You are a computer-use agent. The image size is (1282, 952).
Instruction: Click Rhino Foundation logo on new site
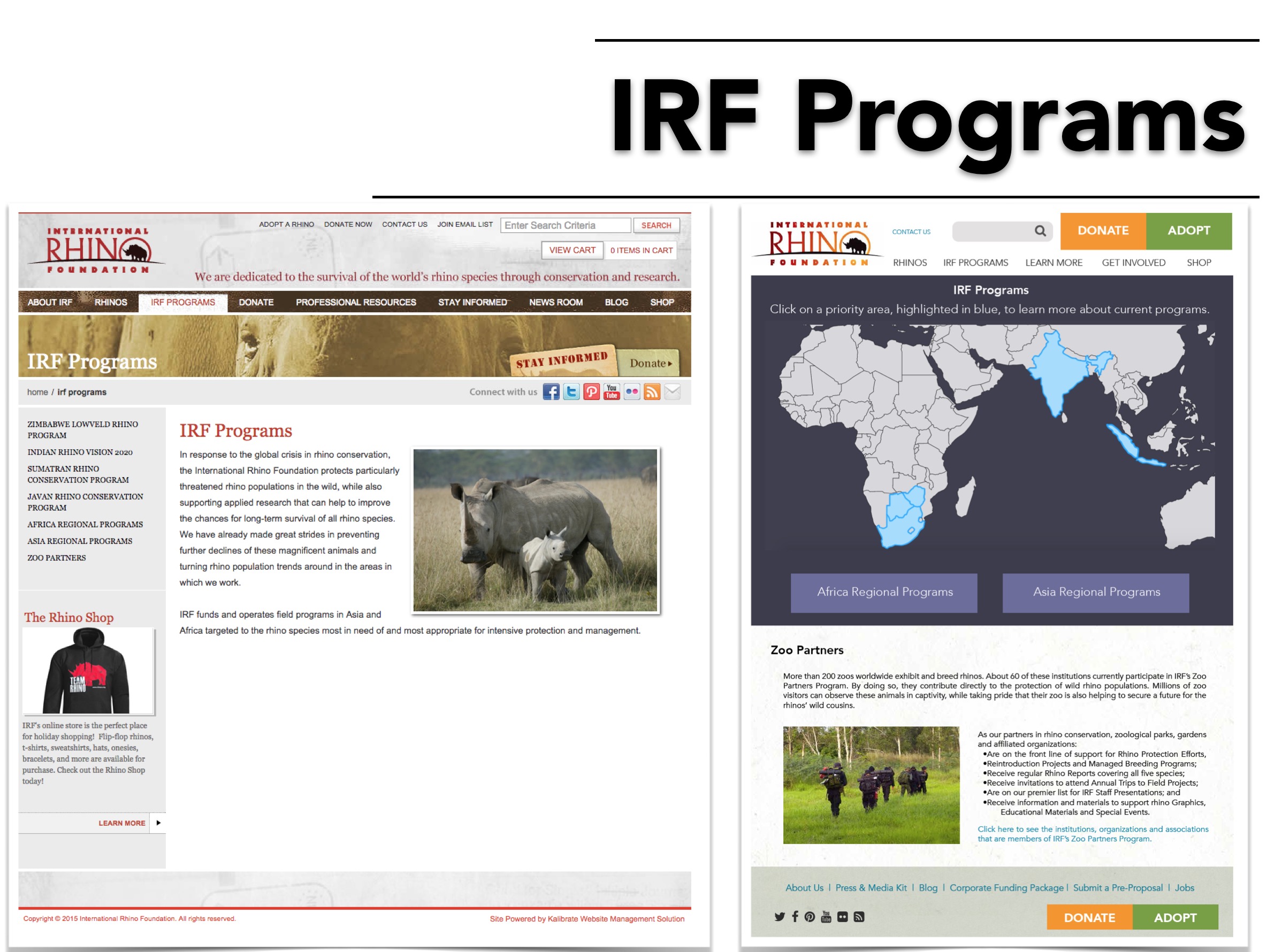click(819, 243)
